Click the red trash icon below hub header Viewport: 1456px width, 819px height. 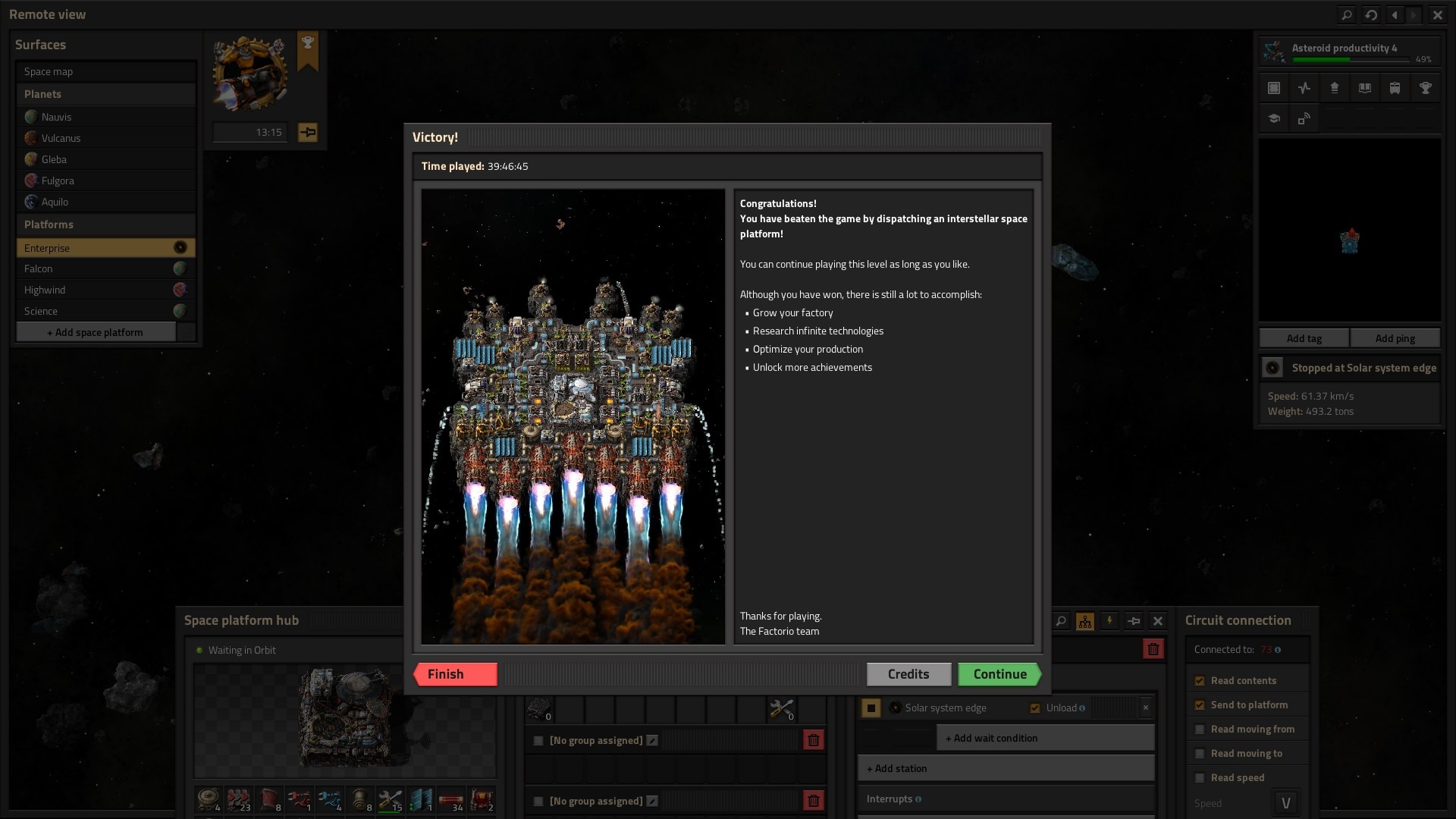(x=1153, y=649)
